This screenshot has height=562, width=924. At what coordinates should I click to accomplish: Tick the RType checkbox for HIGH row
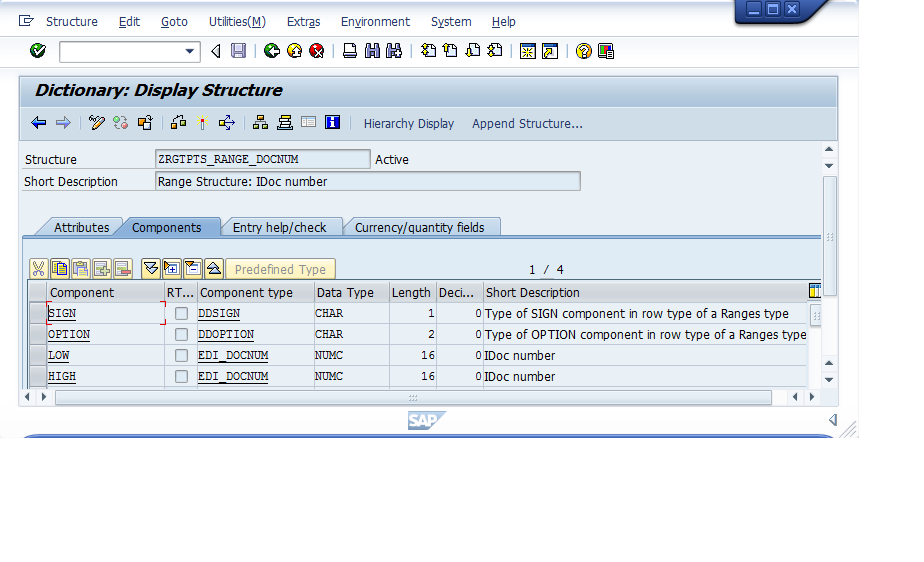pos(181,377)
